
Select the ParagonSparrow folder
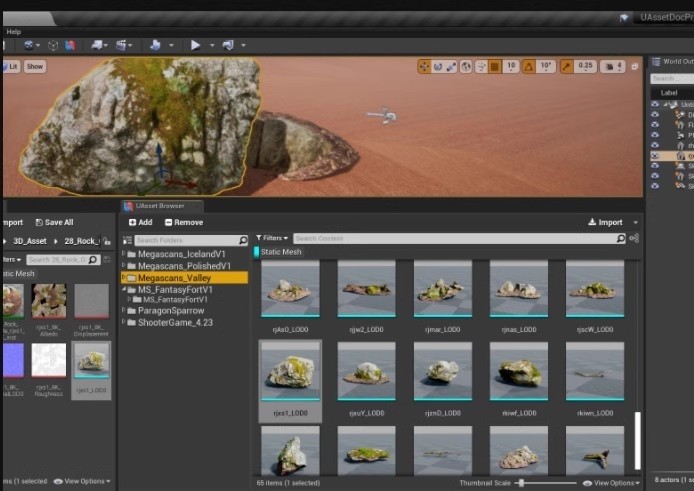click(x=171, y=310)
